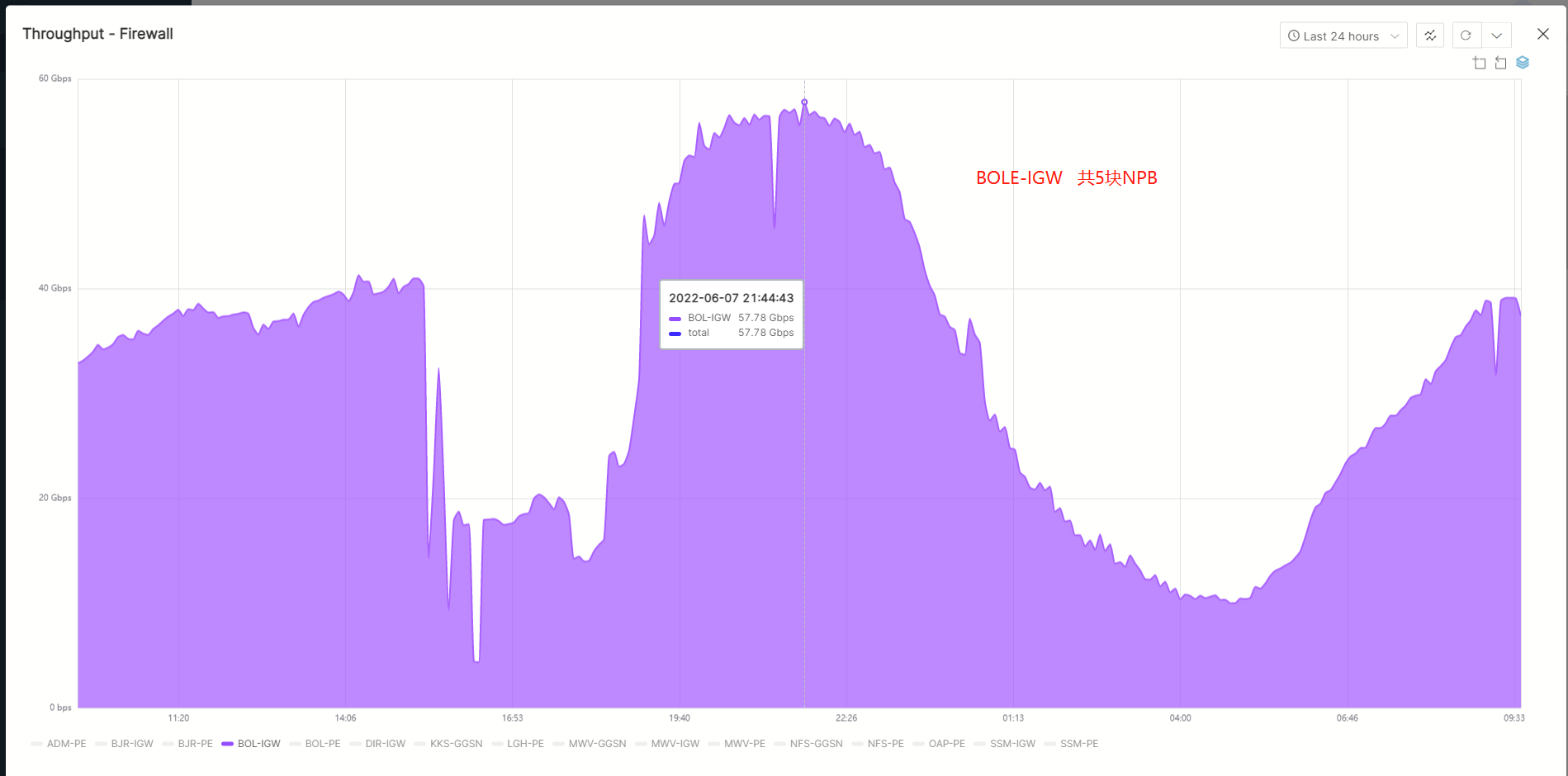
Task: Hide the BOL-IGW series in legend
Action: click(258, 744)
